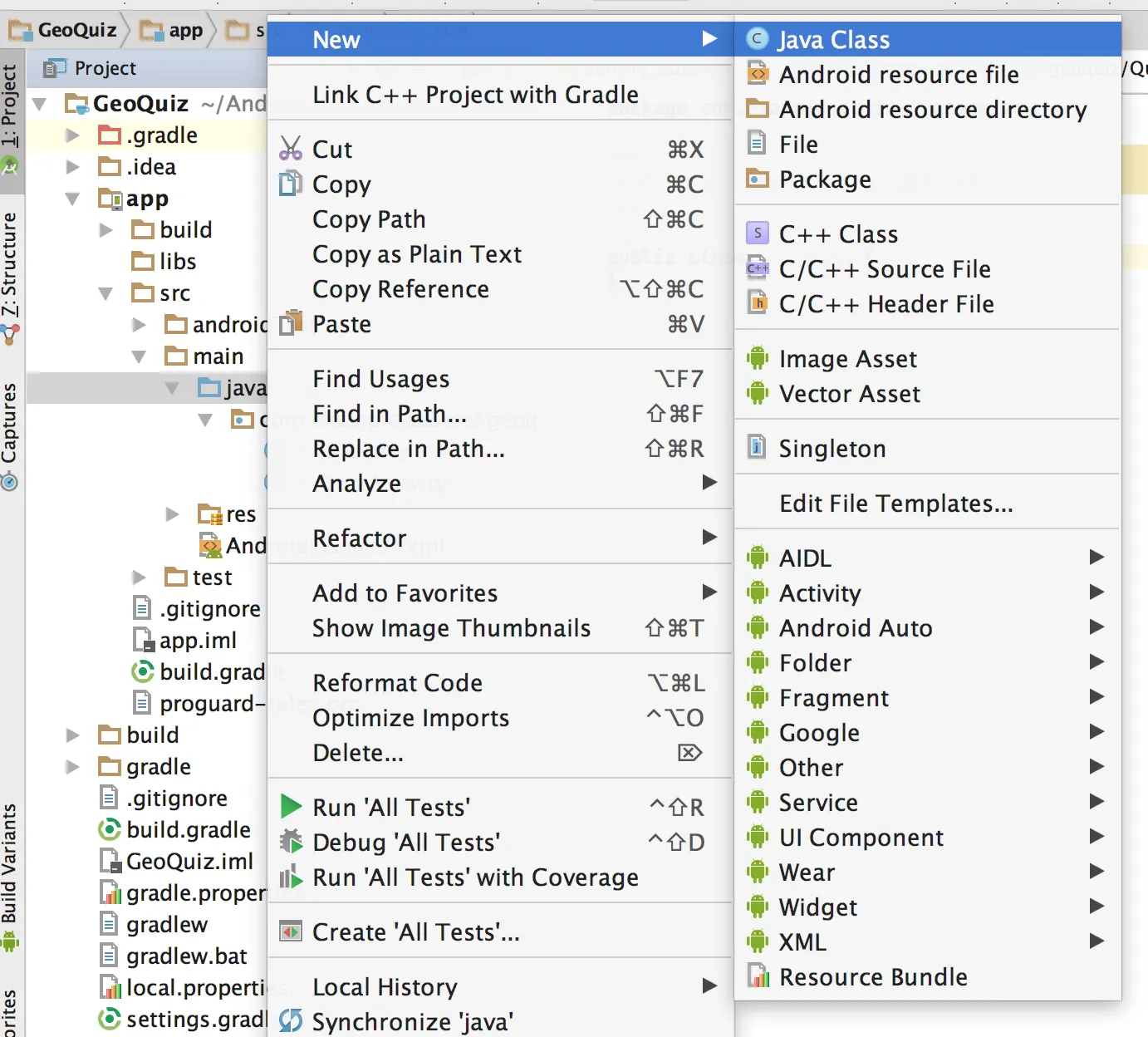Click the Paste clipboard icon
The width and height of the screenshot is (1148, 1037).
291,323
